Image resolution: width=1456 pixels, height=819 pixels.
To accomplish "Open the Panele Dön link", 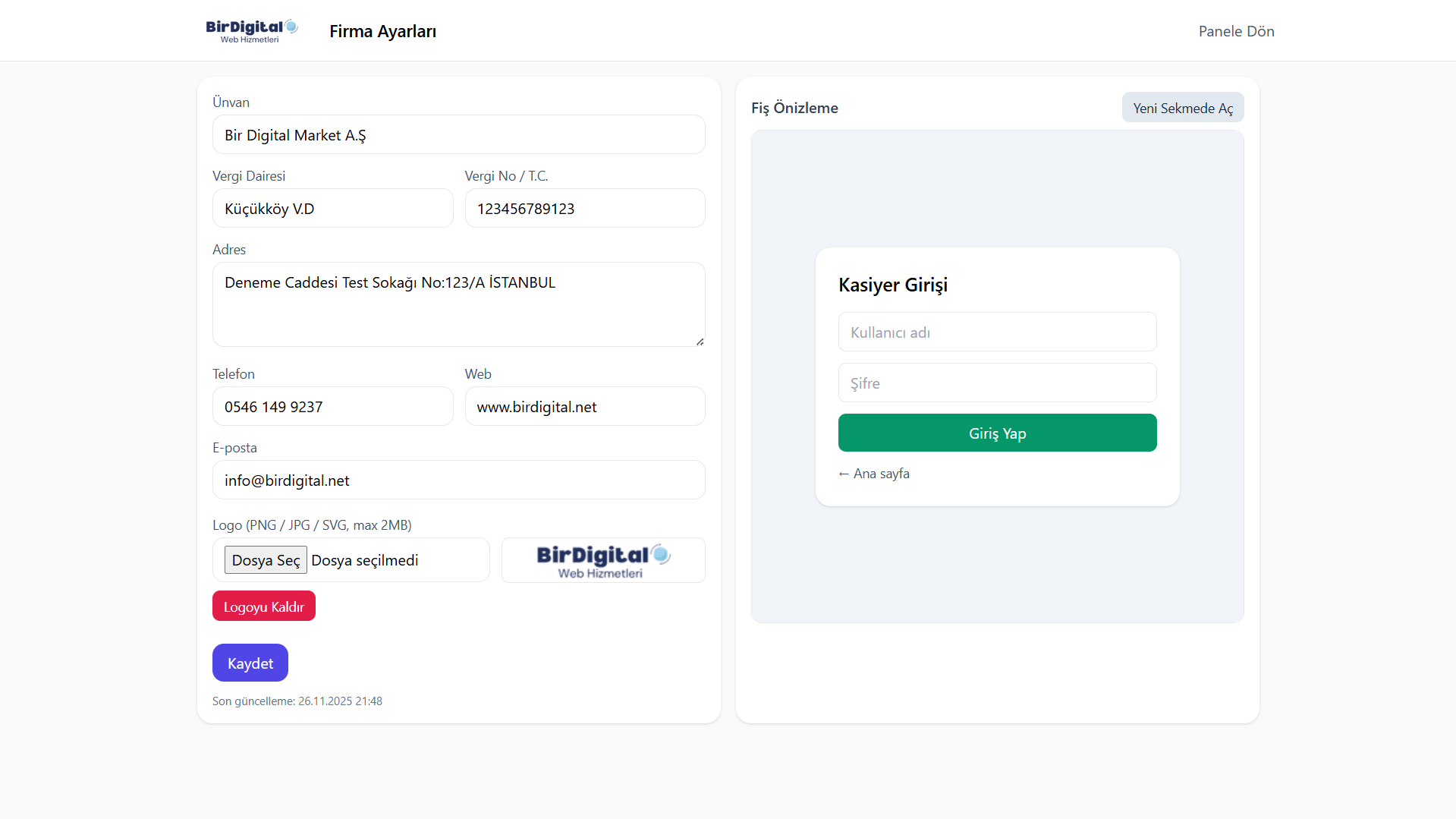I will [1236, 31].
